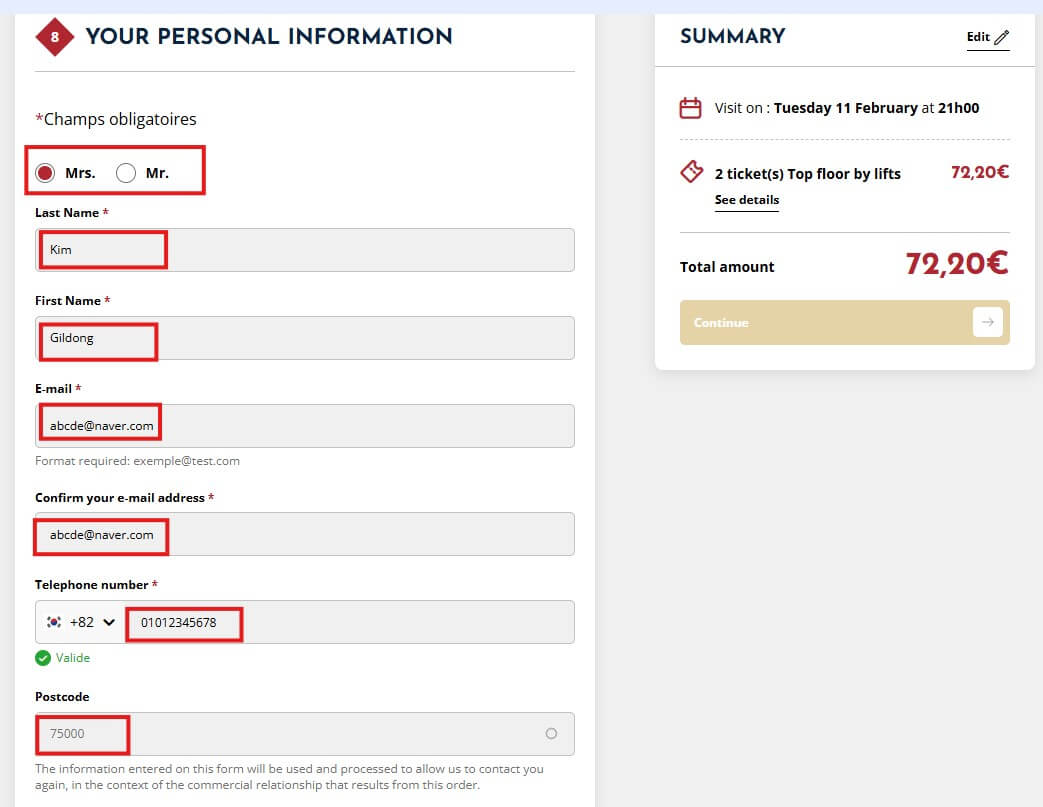Select the Mrs. radio button
The width and height of the screenshot is (1043, 807).
click(x=45, y=173)
